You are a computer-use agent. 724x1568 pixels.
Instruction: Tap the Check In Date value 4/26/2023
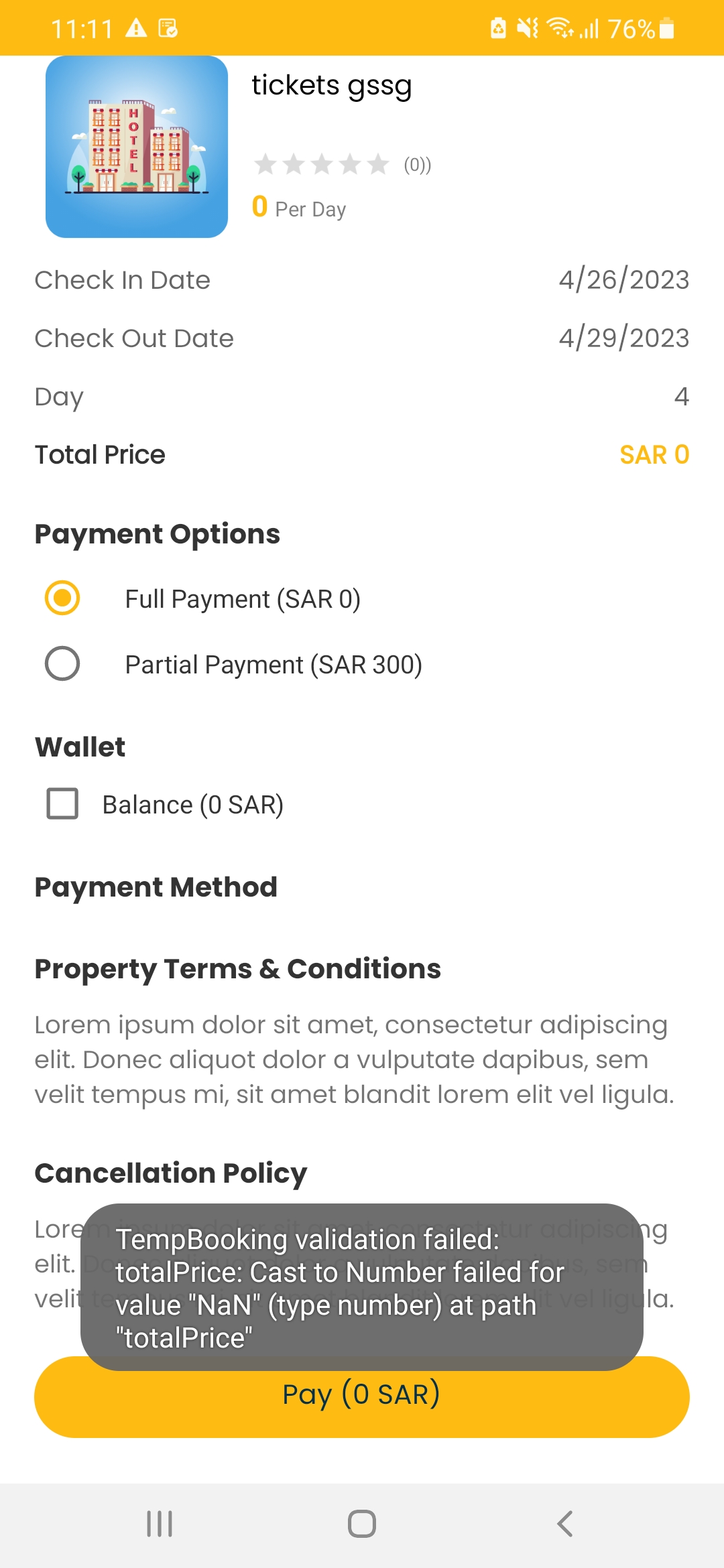pyautogui.click(x=623, y=280)
